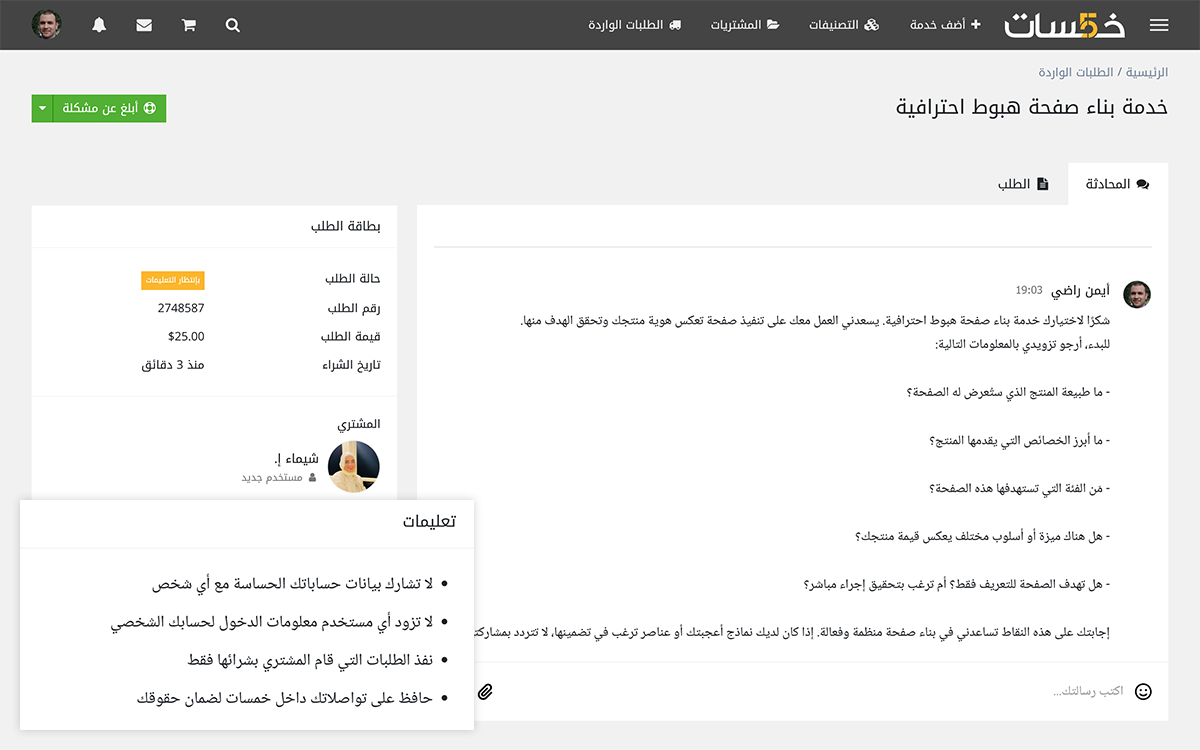
Task: Click أضف خدمة in navbar
Action: tap(945, 25)
